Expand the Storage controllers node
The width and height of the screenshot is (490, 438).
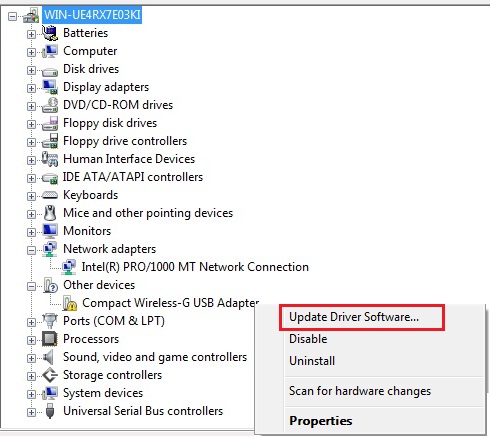(31, 376)
